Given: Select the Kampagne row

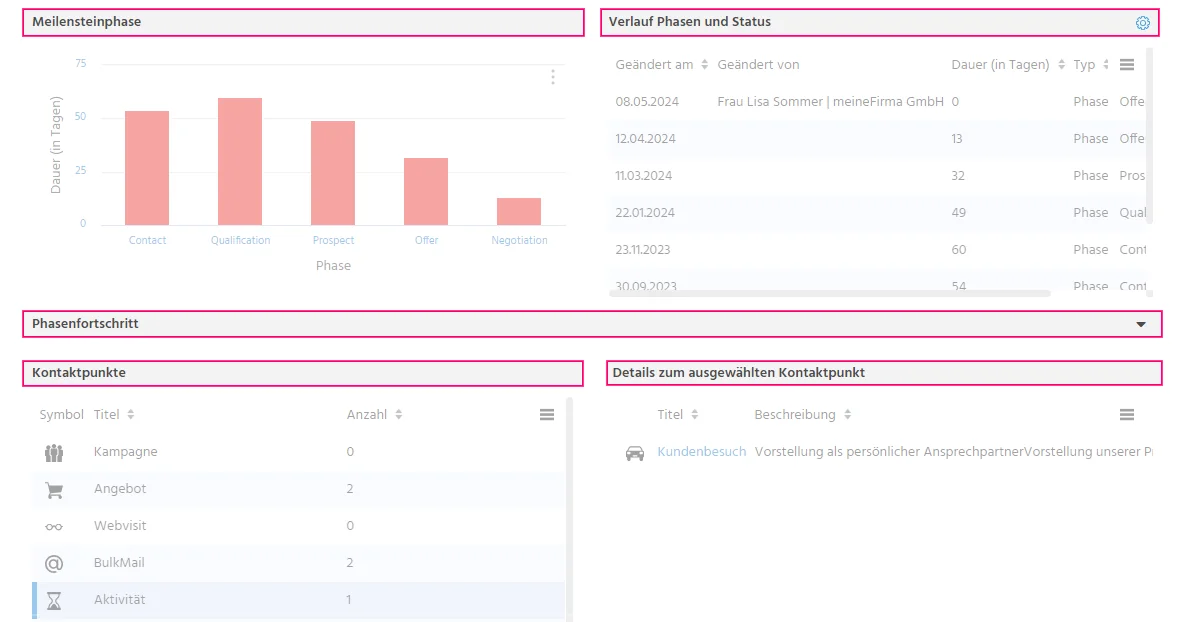Looking at the screenshot, I should [x=298, y=452].
